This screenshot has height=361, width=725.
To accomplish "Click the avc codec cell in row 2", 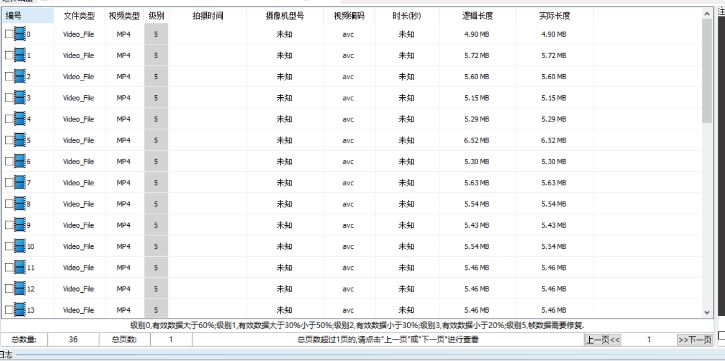I will 348,77.
